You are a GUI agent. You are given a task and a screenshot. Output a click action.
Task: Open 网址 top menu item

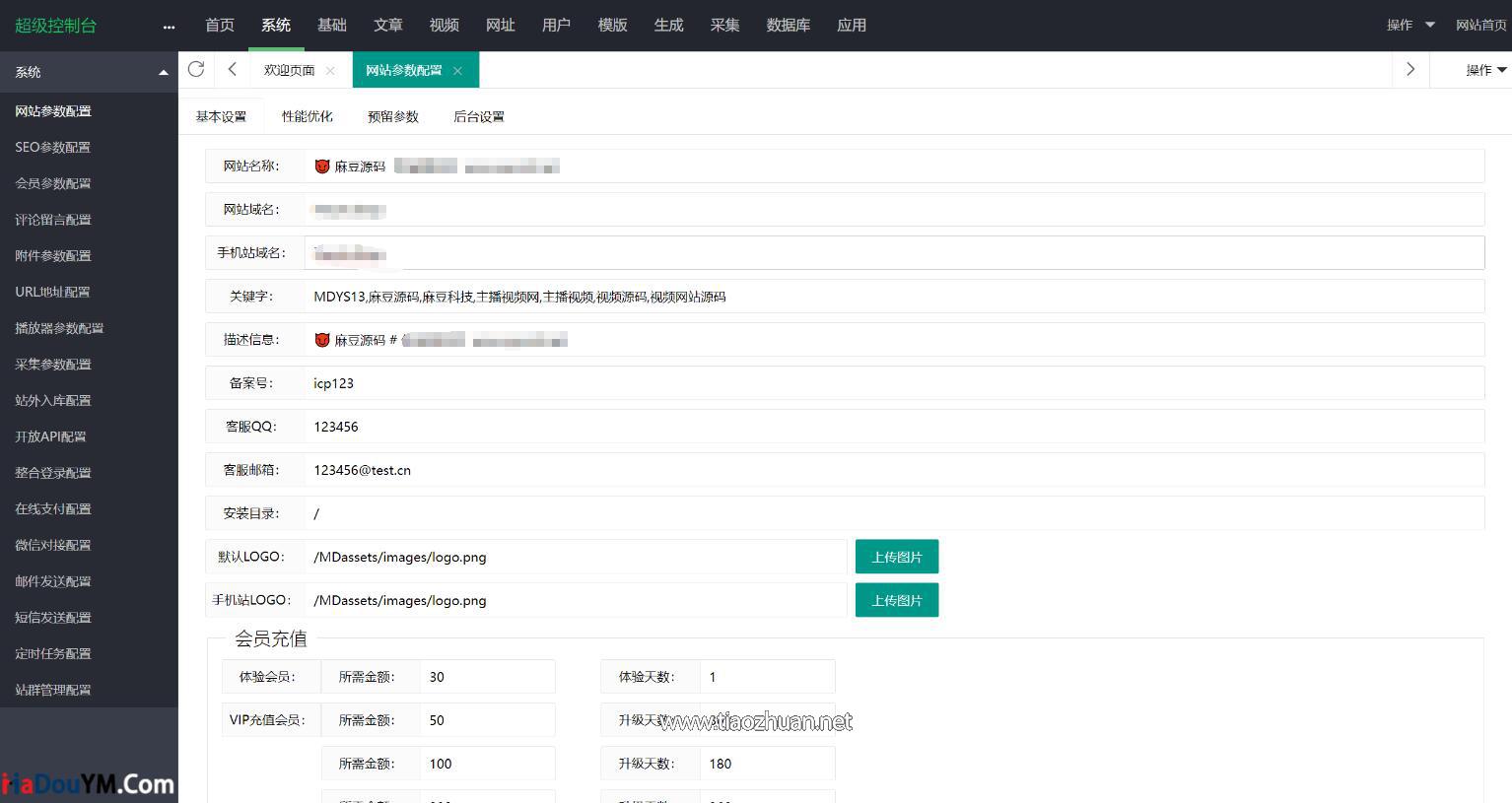pyautogui.click(x=501, y=25)
